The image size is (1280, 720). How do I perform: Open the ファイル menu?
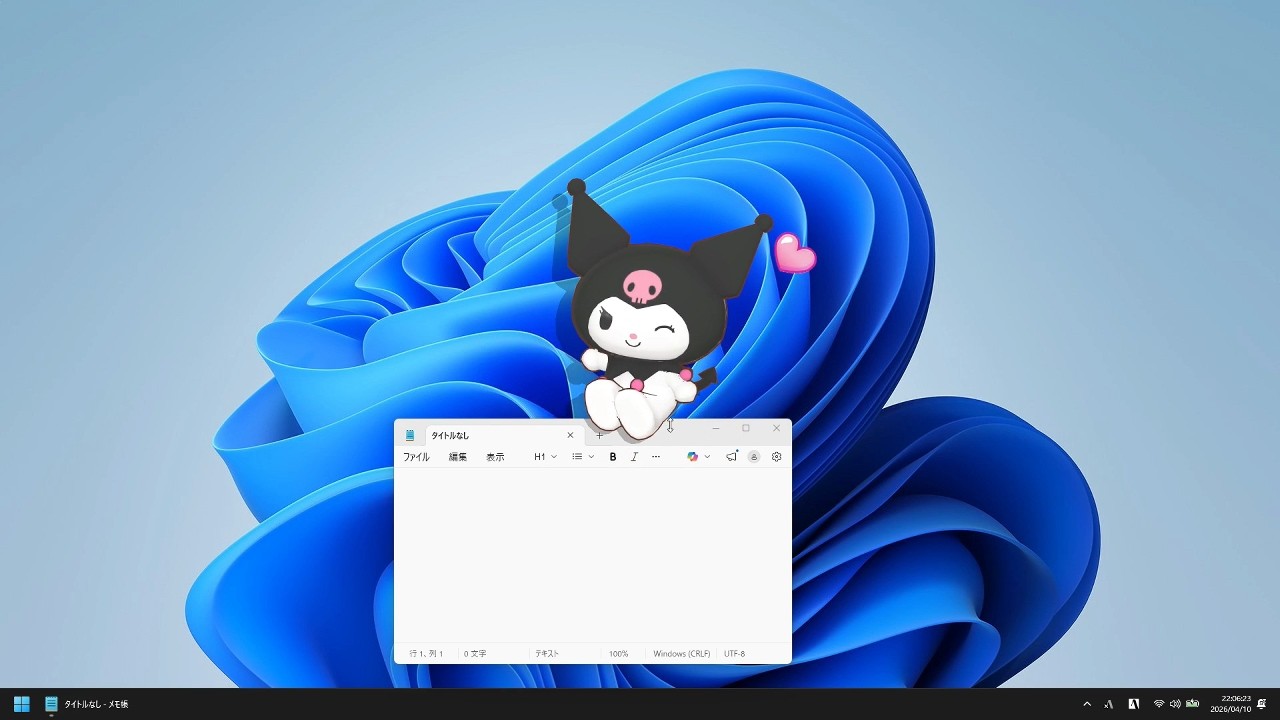(x=416, y=457)
